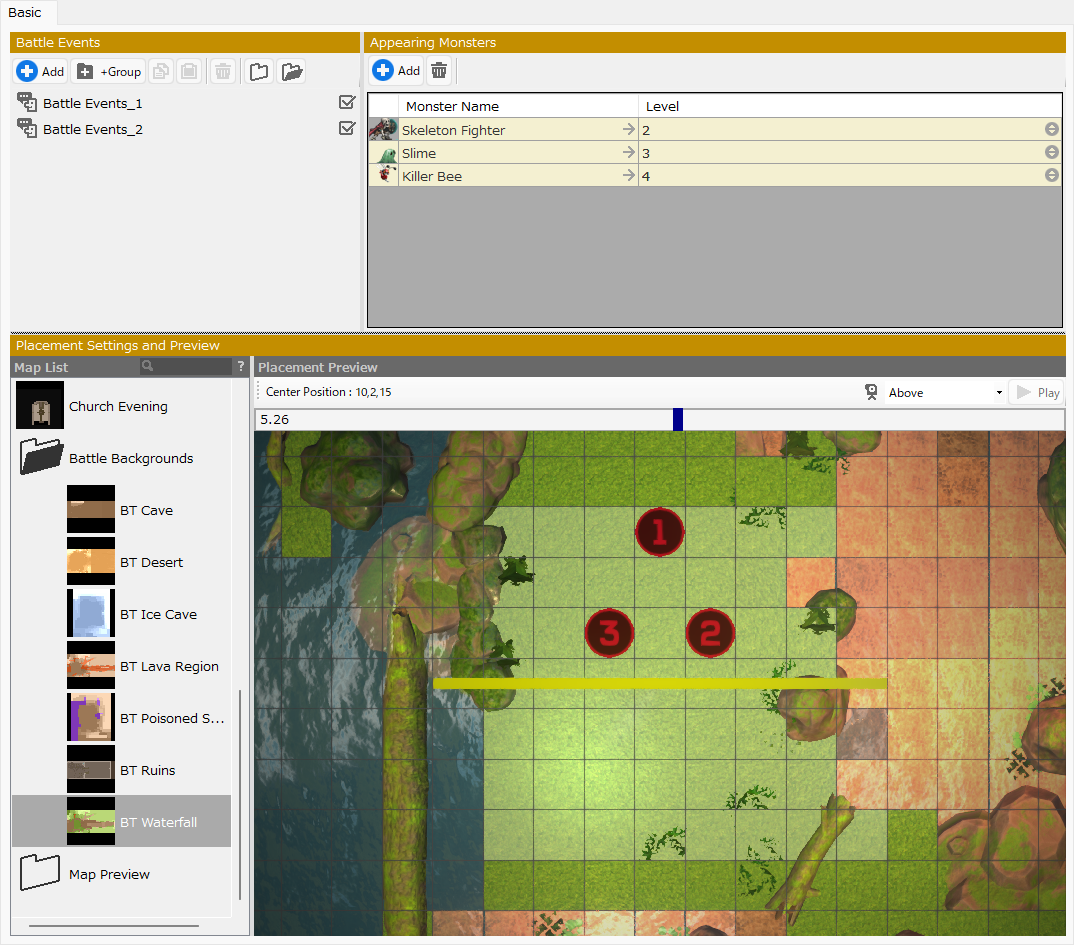Switch to the Basic tab
Image resolution: width=1074 pixels, height=945 pixels.
click(26, 12)
